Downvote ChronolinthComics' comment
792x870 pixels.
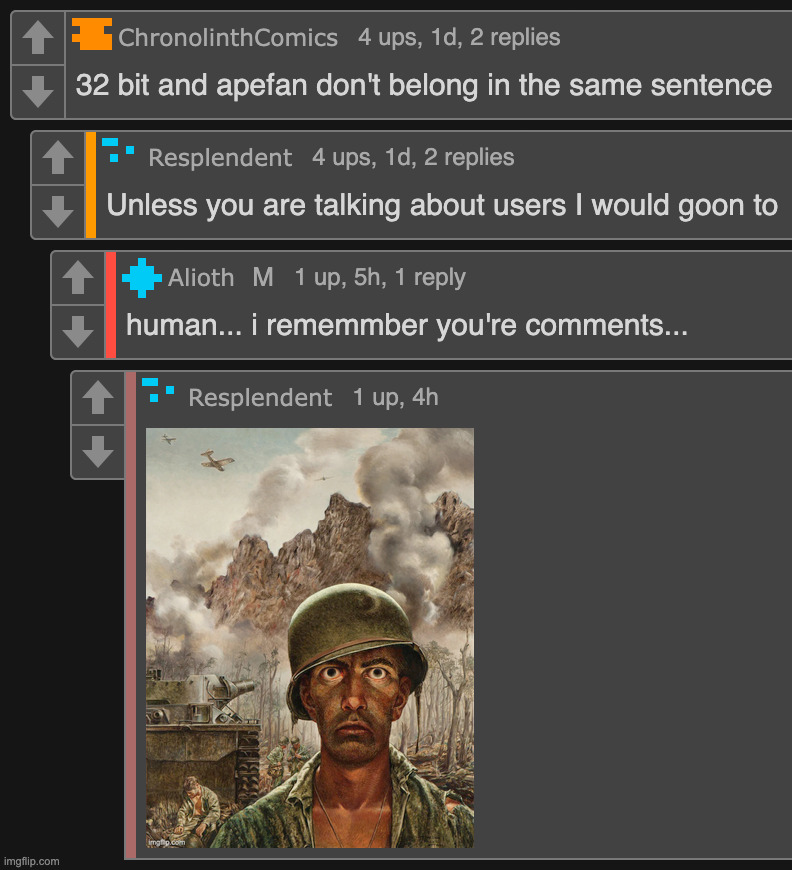(x=38, y=91)
